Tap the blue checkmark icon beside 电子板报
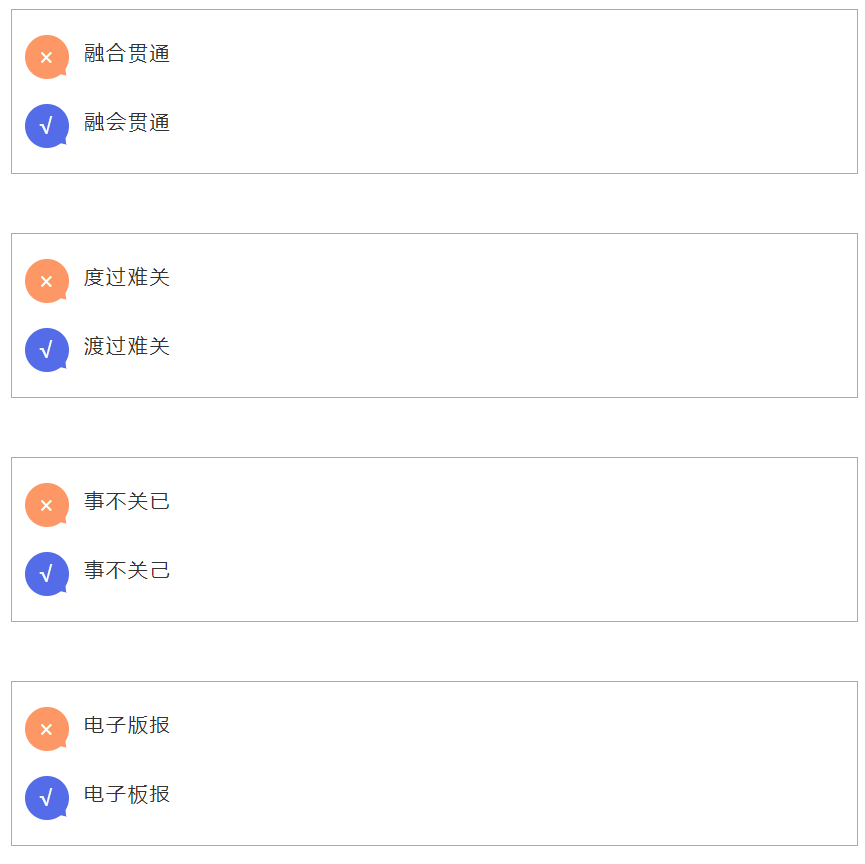865x864 pixels. click(46, 798)
